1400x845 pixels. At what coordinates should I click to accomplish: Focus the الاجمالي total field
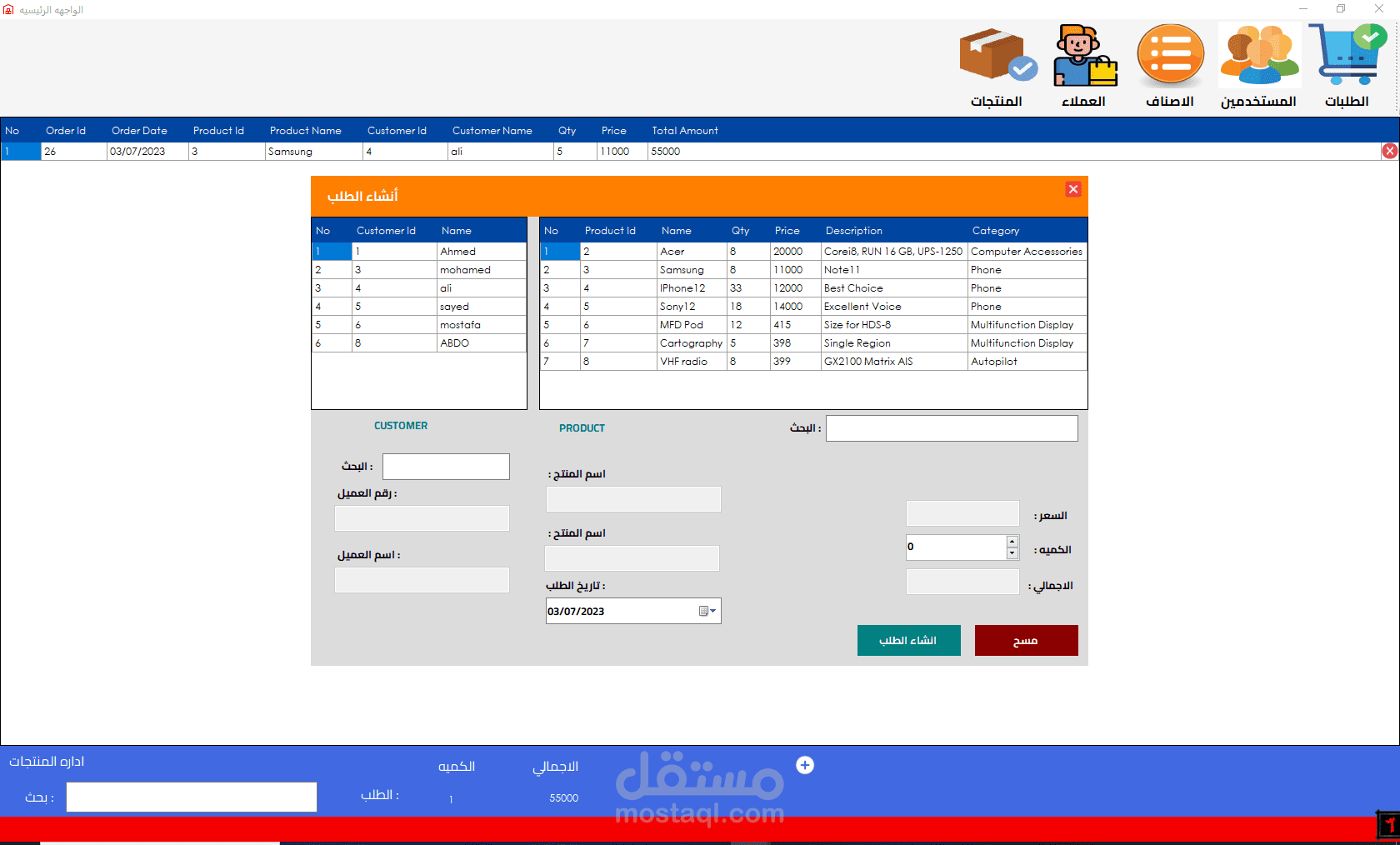962,582
